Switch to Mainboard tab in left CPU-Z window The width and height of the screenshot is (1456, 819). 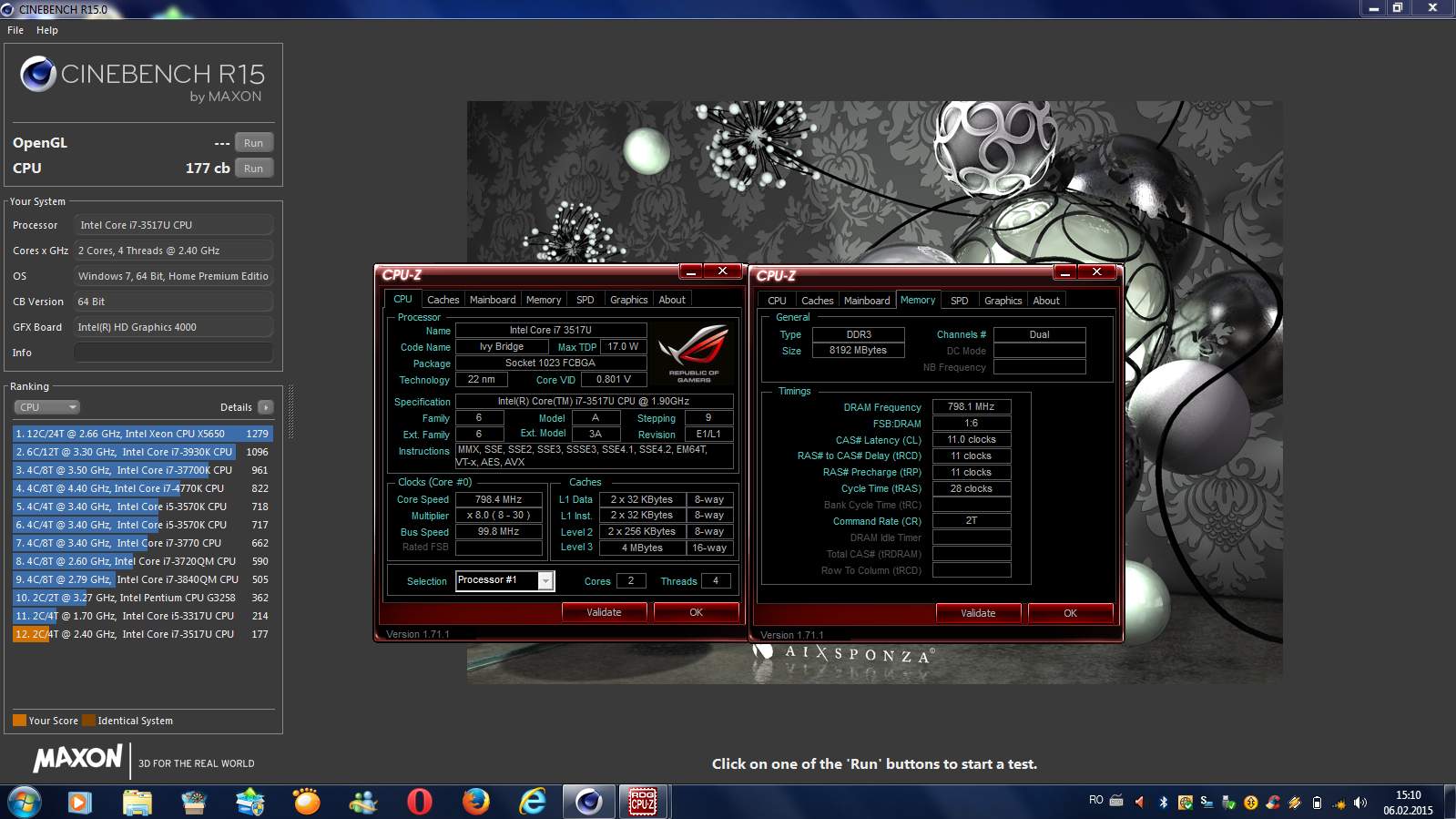click(493, 300)
